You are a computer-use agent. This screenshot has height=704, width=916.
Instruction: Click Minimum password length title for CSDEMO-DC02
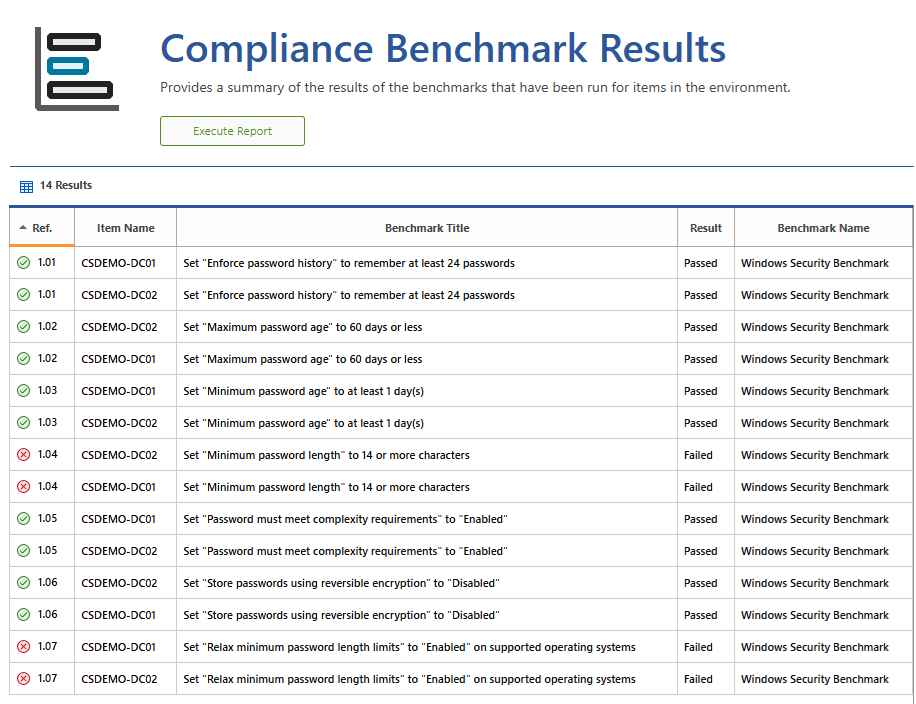[x=326, y=455]
